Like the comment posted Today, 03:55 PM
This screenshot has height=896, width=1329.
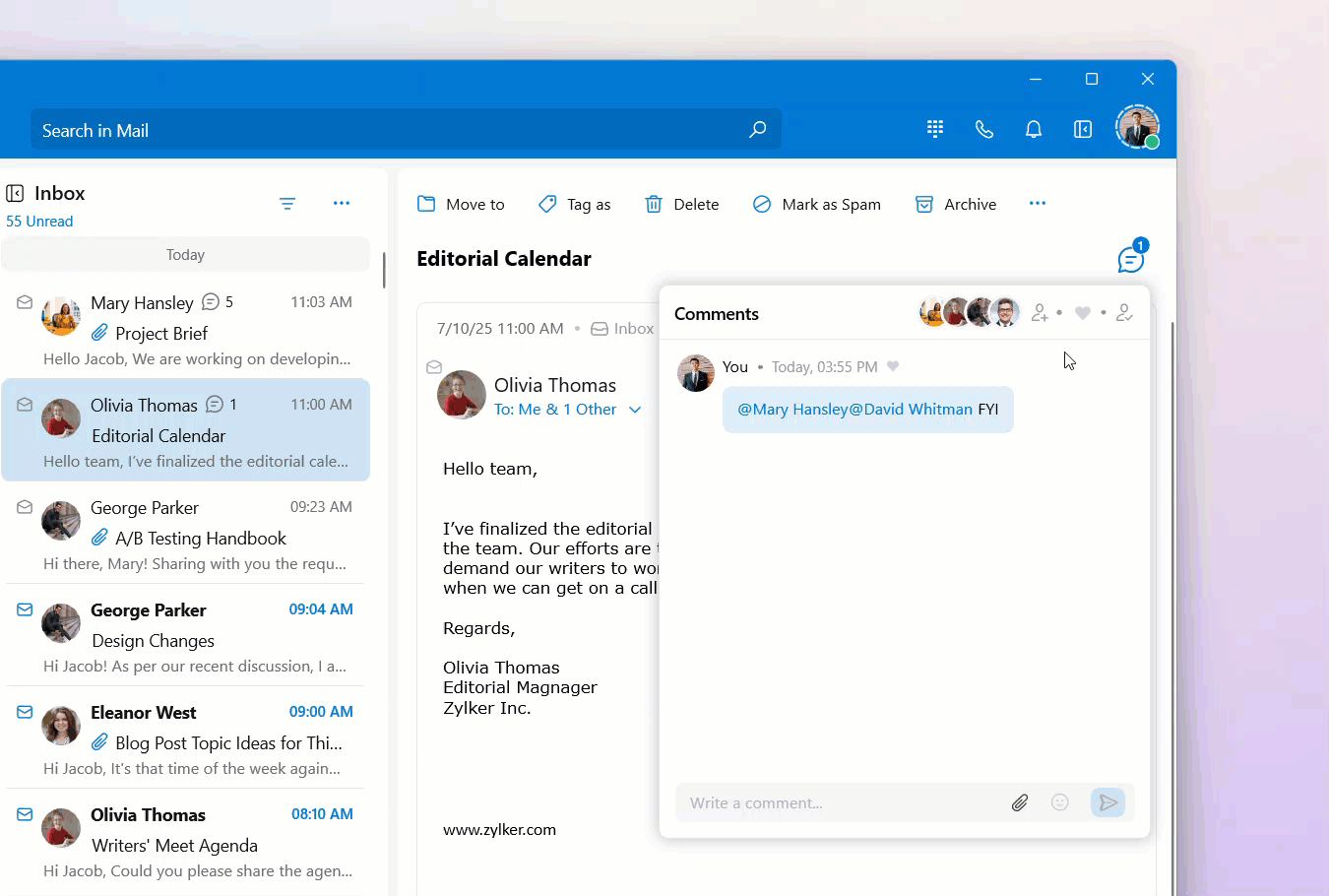tap(893, 366)
